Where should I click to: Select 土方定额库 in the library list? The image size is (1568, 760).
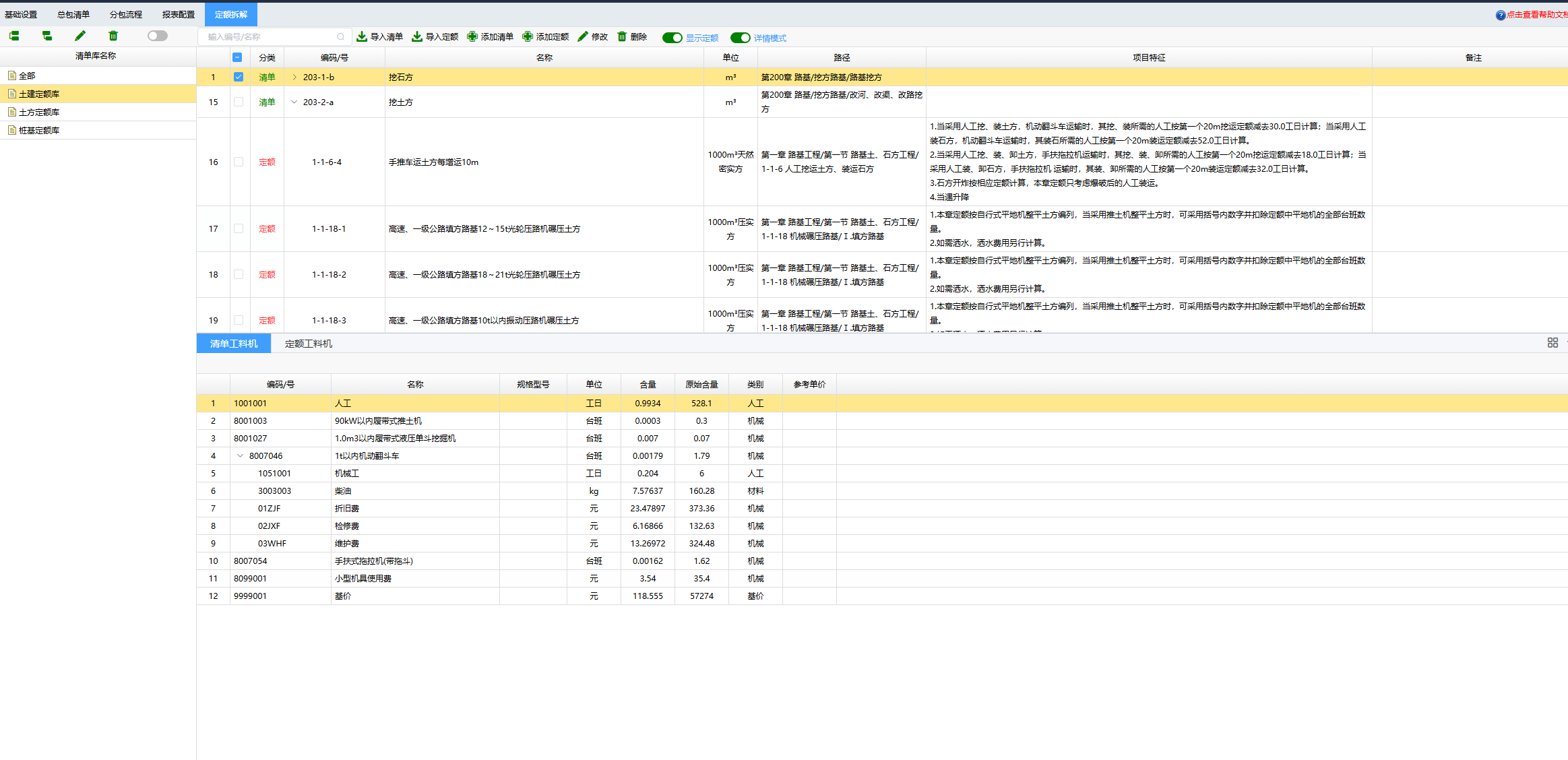[x=98, y=112]
